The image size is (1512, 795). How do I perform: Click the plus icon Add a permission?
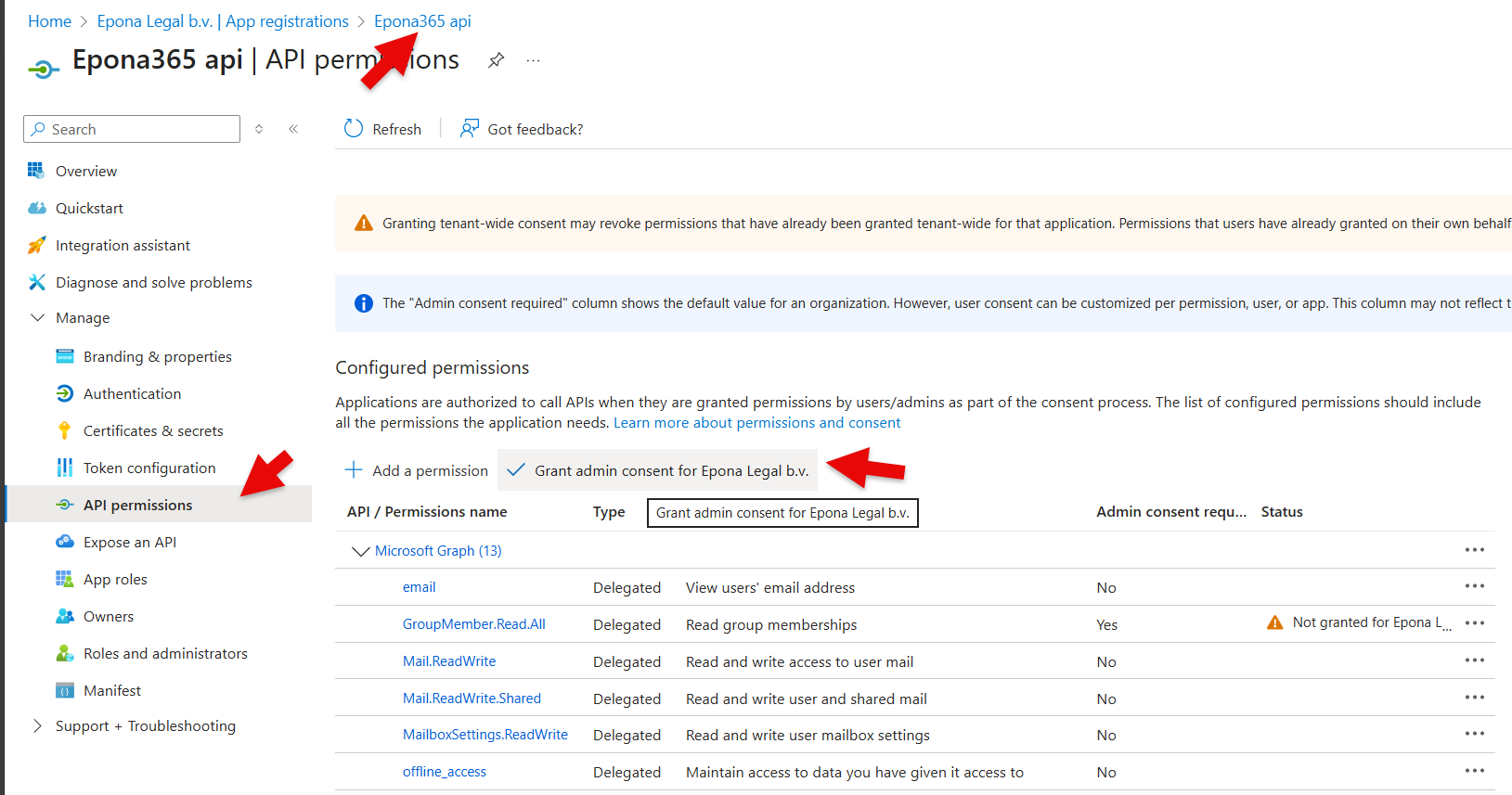coord(354,470)
